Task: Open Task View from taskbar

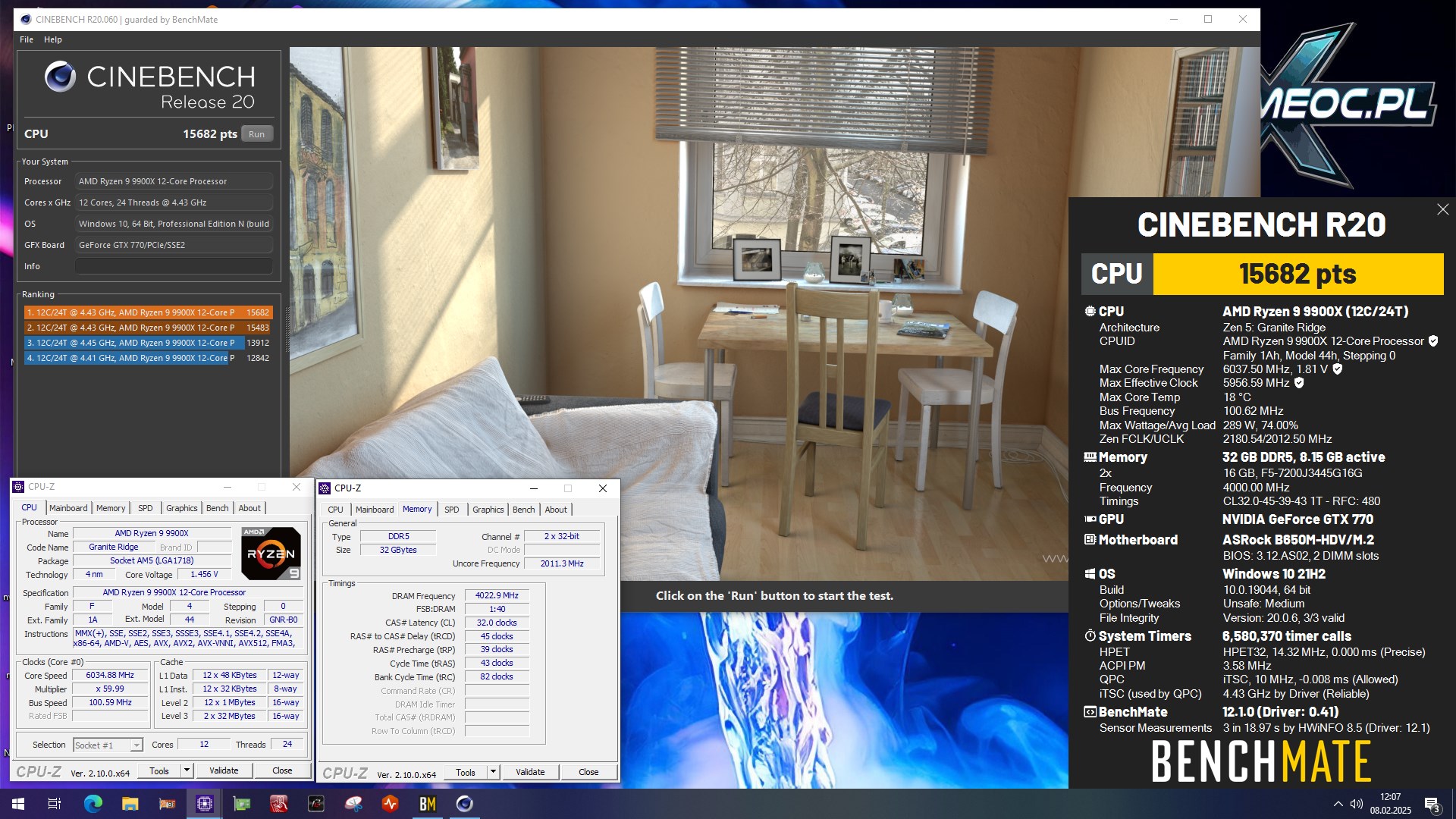Action: (x=55, y=804)
